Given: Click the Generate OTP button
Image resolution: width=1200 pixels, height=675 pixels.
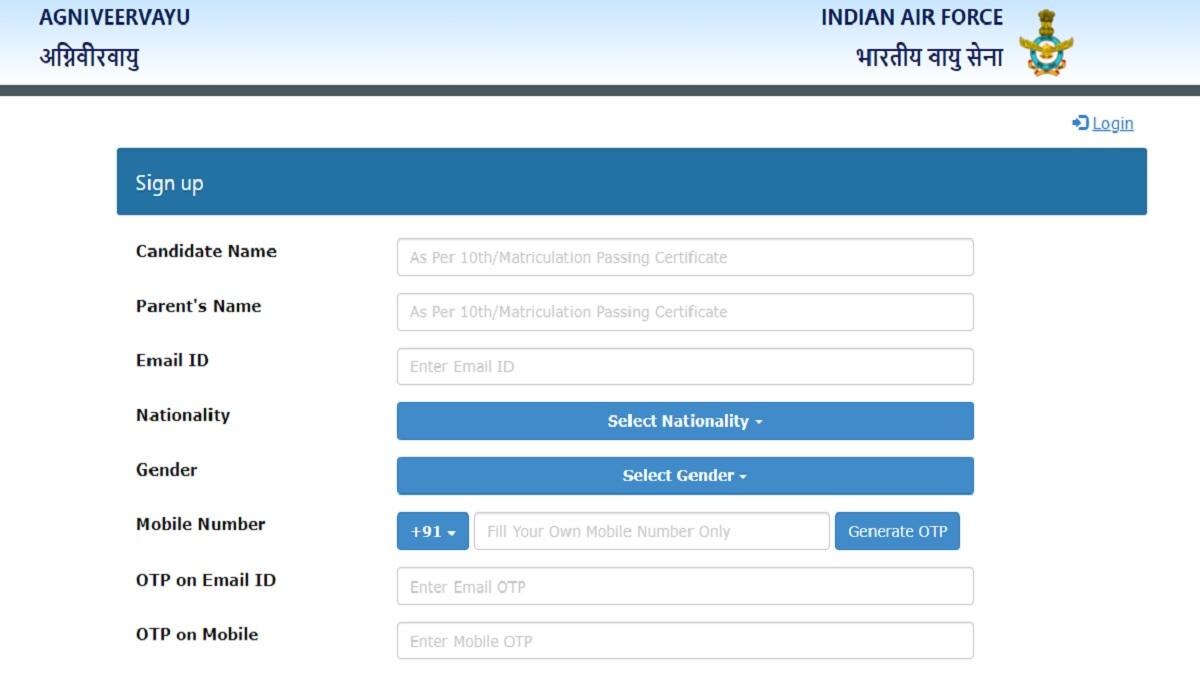Looking at the screenshot, I should (x=897, y=531).
